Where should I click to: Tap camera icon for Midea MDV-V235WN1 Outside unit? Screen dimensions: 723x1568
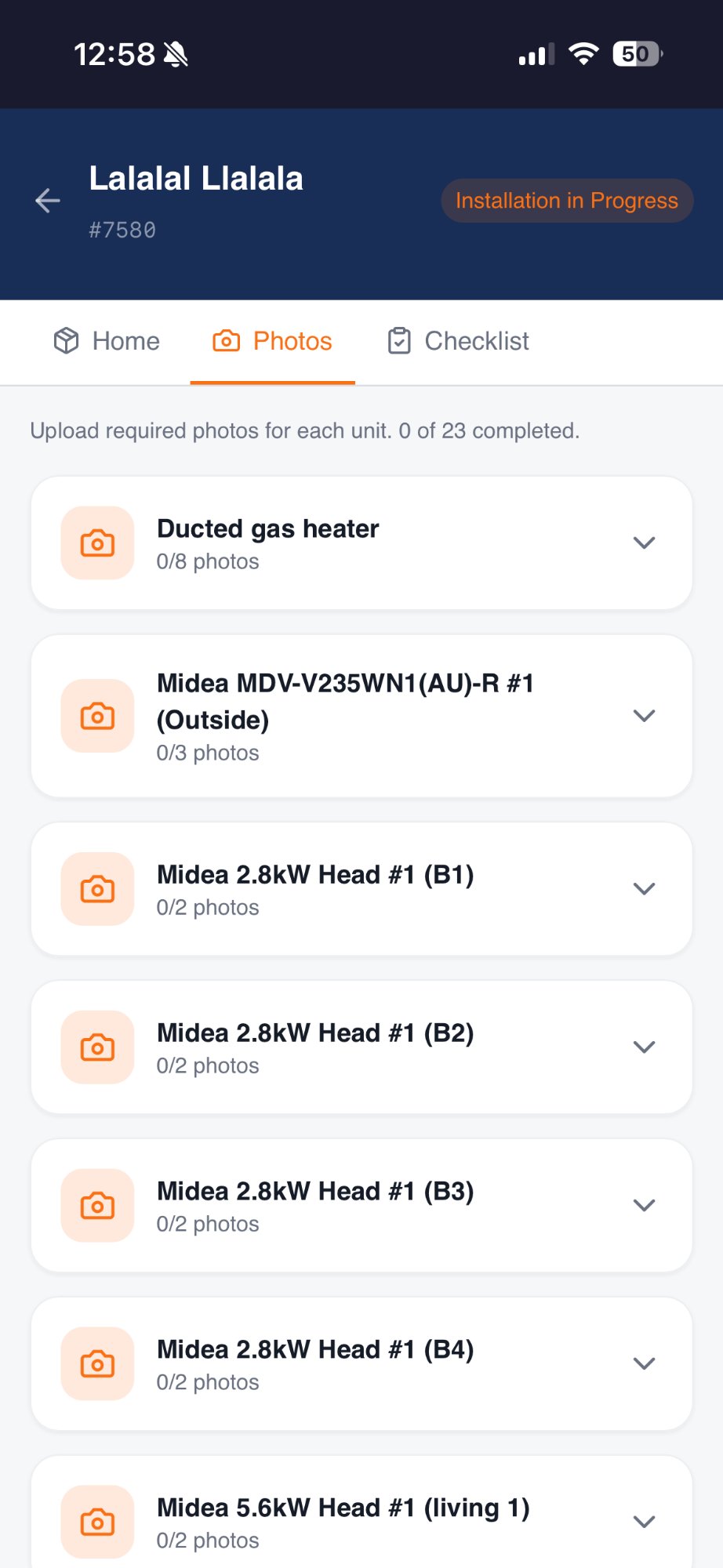point(98,716)
